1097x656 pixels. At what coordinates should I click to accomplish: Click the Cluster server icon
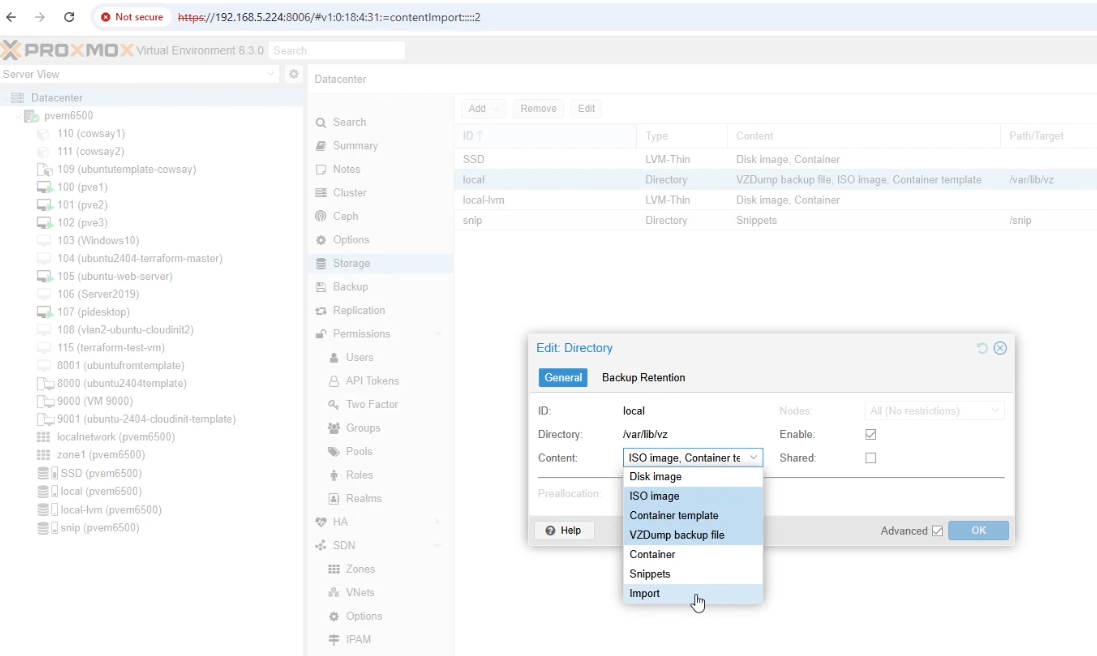pyautogui.click(x=321, y=192)
